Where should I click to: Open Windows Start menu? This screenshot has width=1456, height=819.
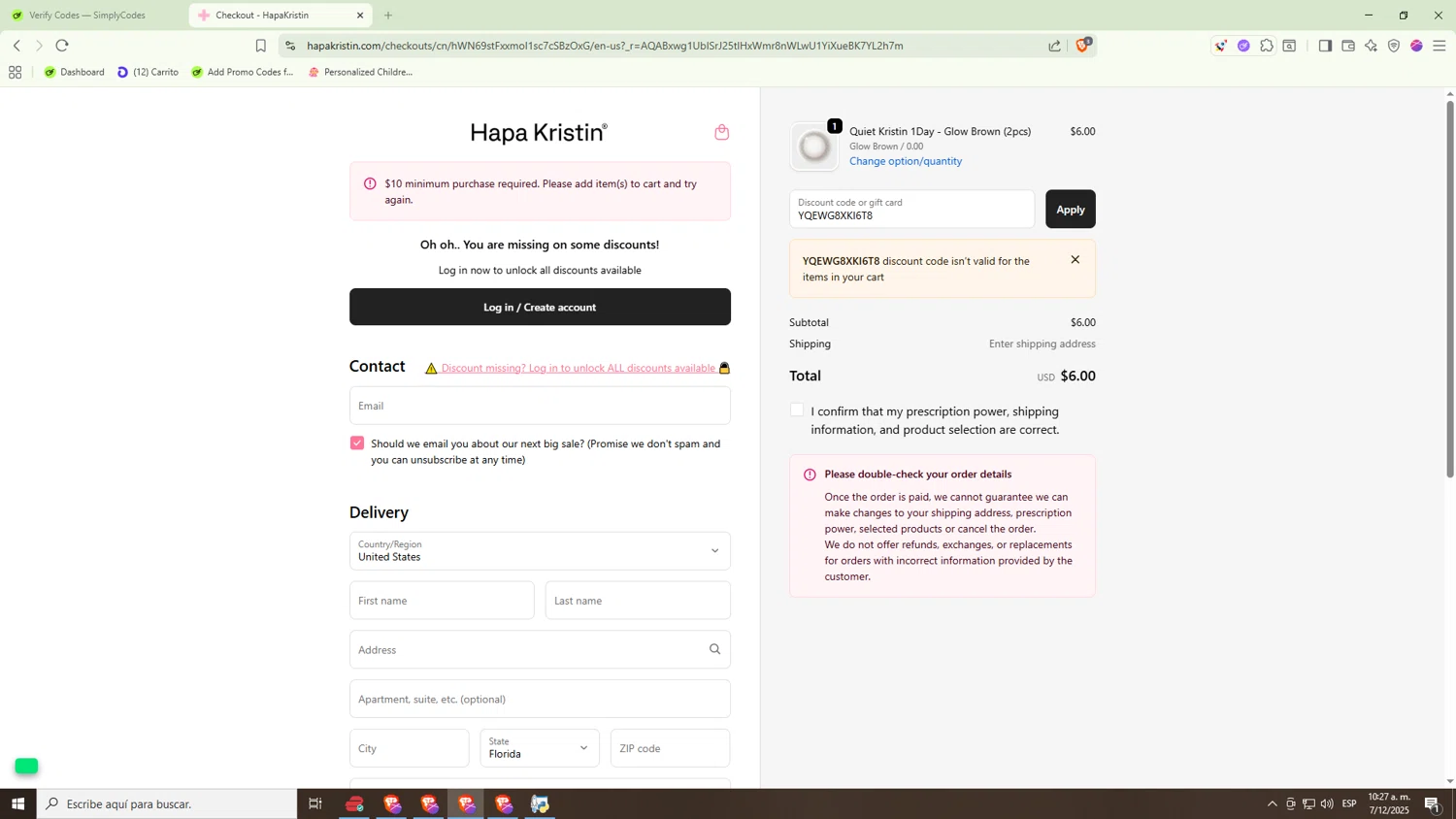click(17, 803)
